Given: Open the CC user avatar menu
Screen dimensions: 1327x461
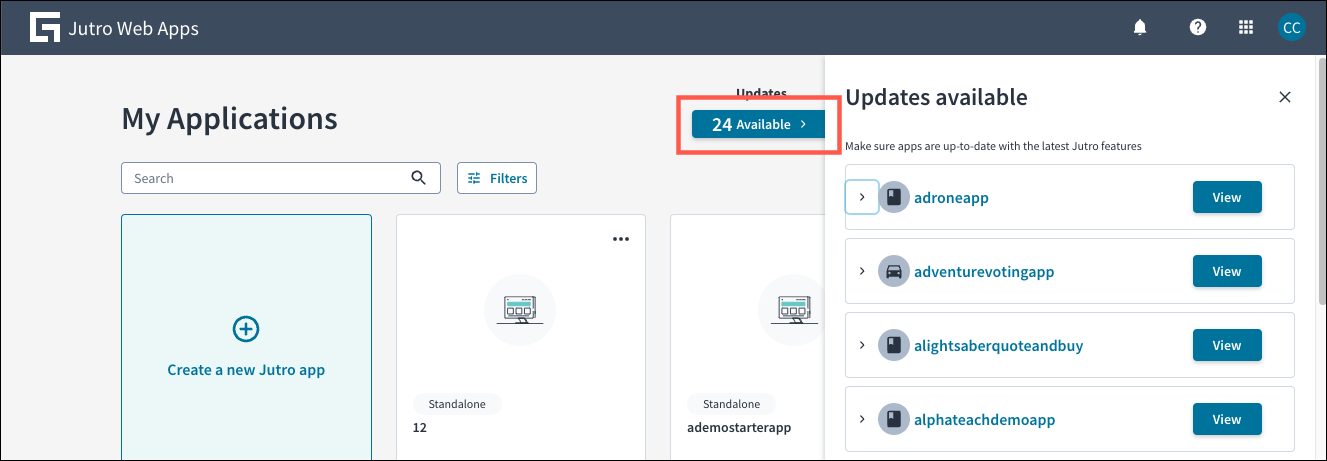Looking at the screenshot, I should [x=1292, y=27].
